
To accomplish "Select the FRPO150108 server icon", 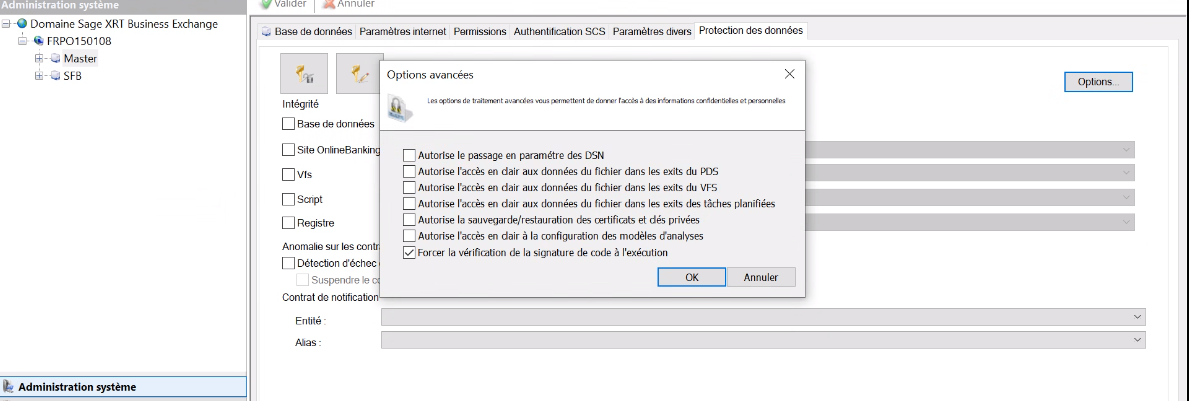I will [38, 41].
